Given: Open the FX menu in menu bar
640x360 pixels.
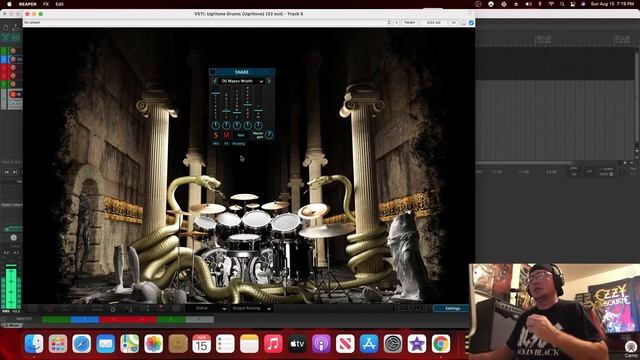Looking at the screenshot, I should pyautogui.click(x=46, y=4).
